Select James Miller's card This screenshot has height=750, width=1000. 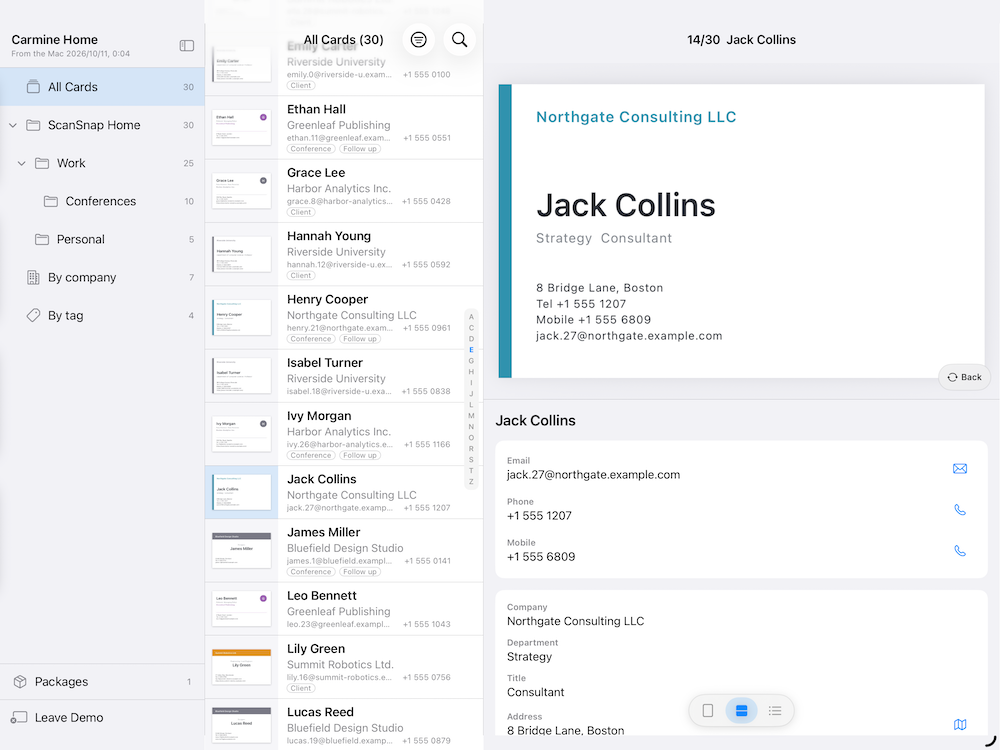pos(344,550)
